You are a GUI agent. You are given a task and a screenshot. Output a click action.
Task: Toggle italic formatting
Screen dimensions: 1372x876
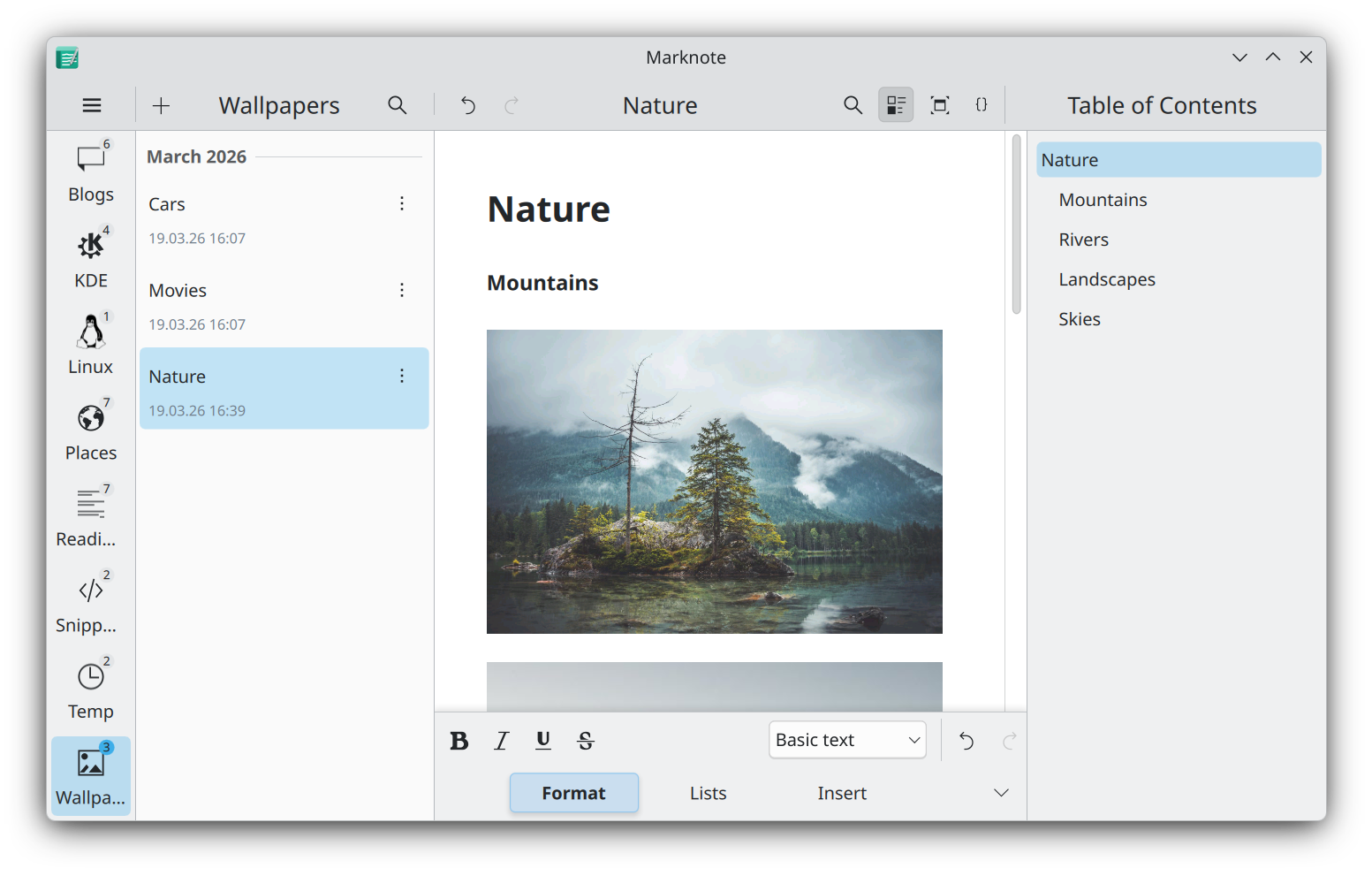point(501,741)
